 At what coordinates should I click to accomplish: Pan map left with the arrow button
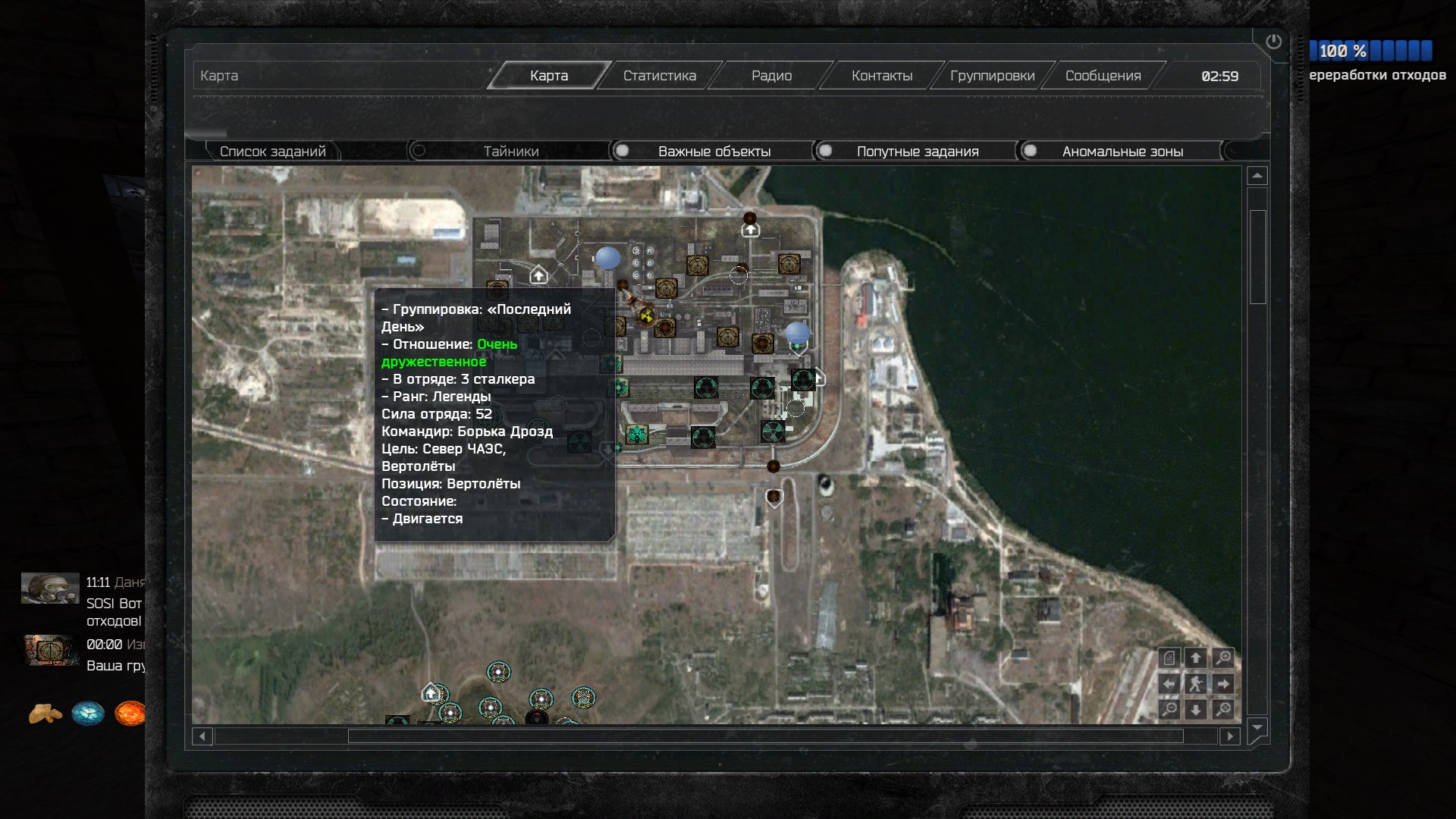click(1169, 684)
